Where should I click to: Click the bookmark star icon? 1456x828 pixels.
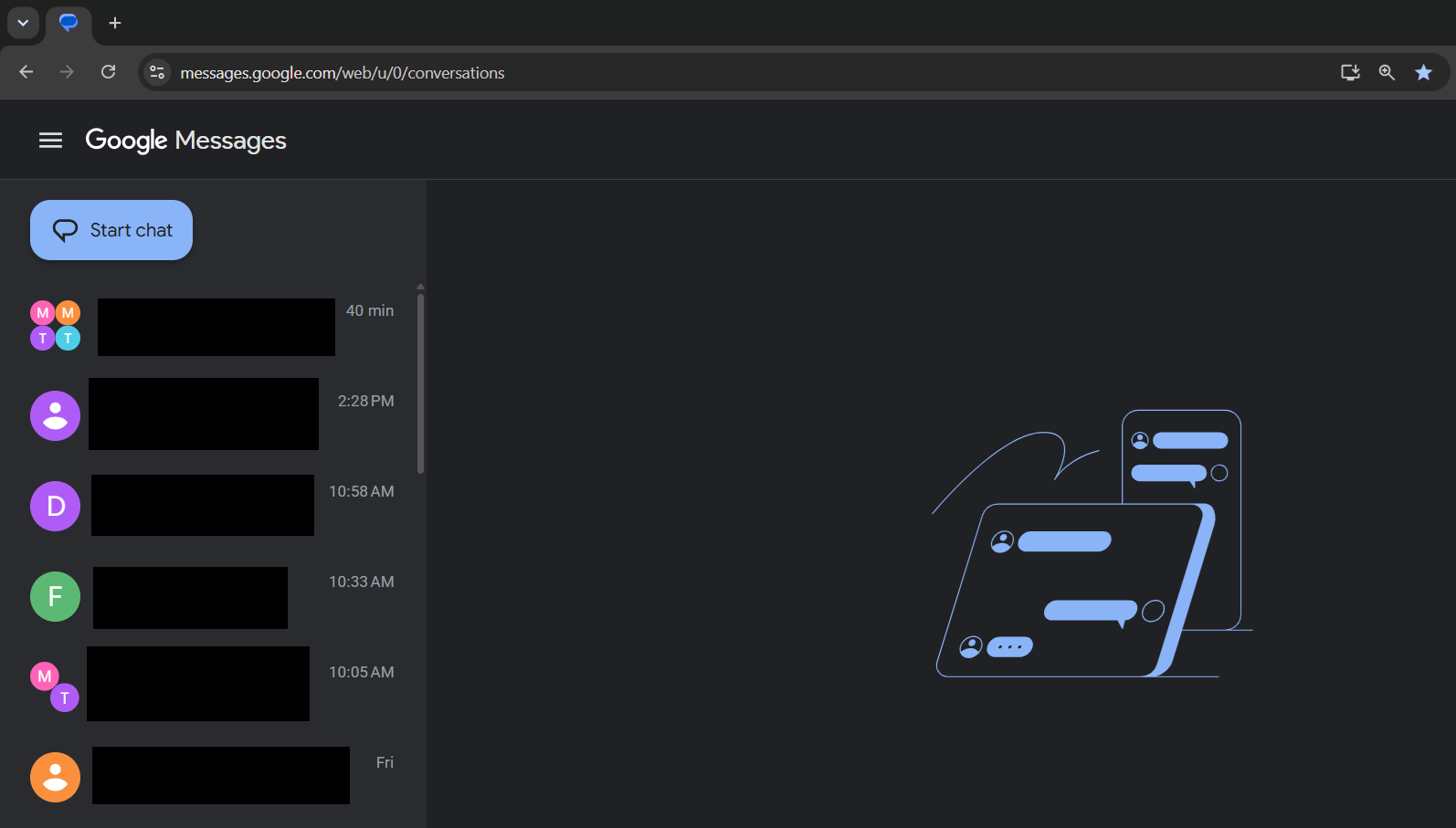click(1423, 72)
